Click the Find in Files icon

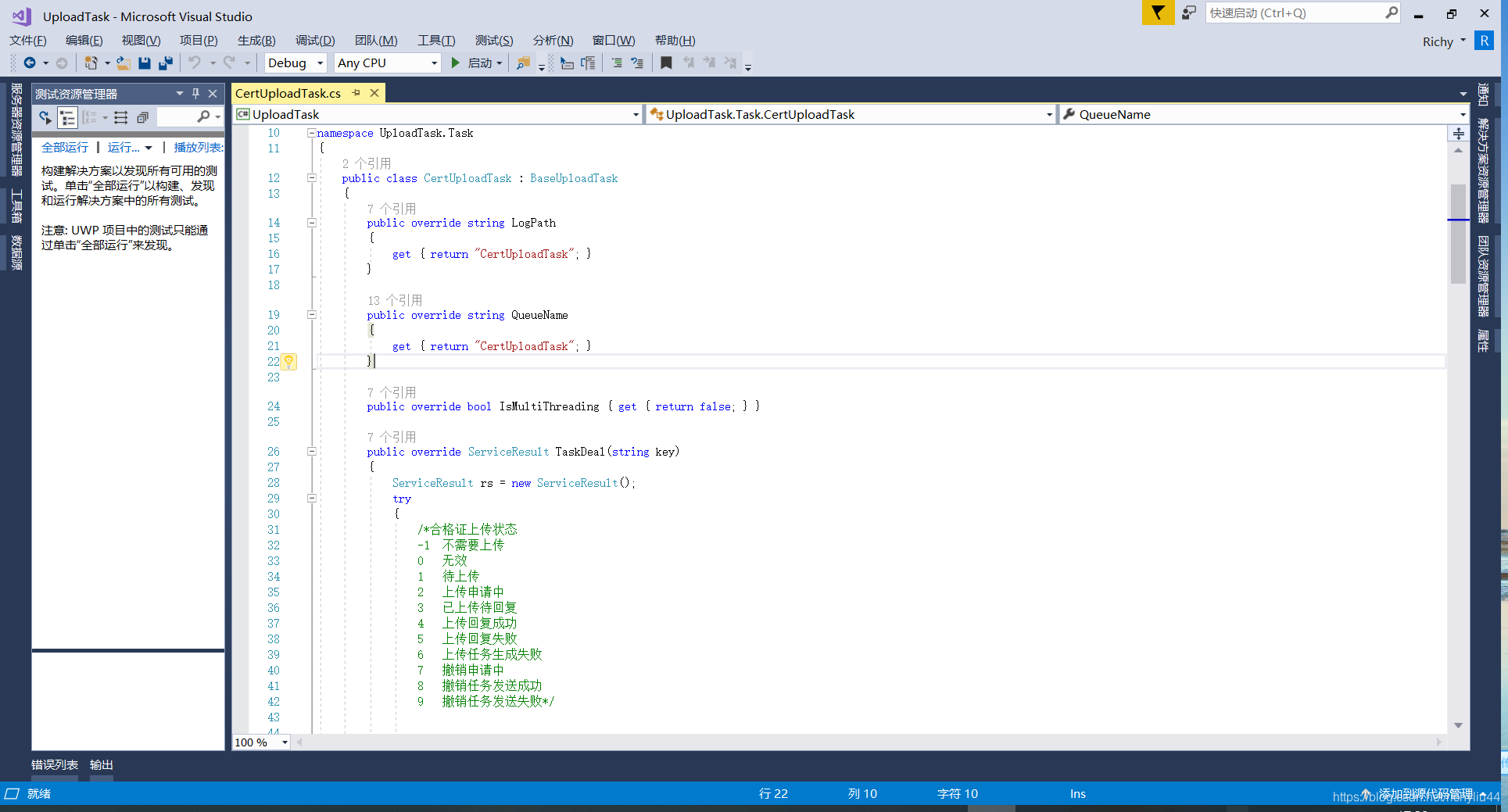523,63
